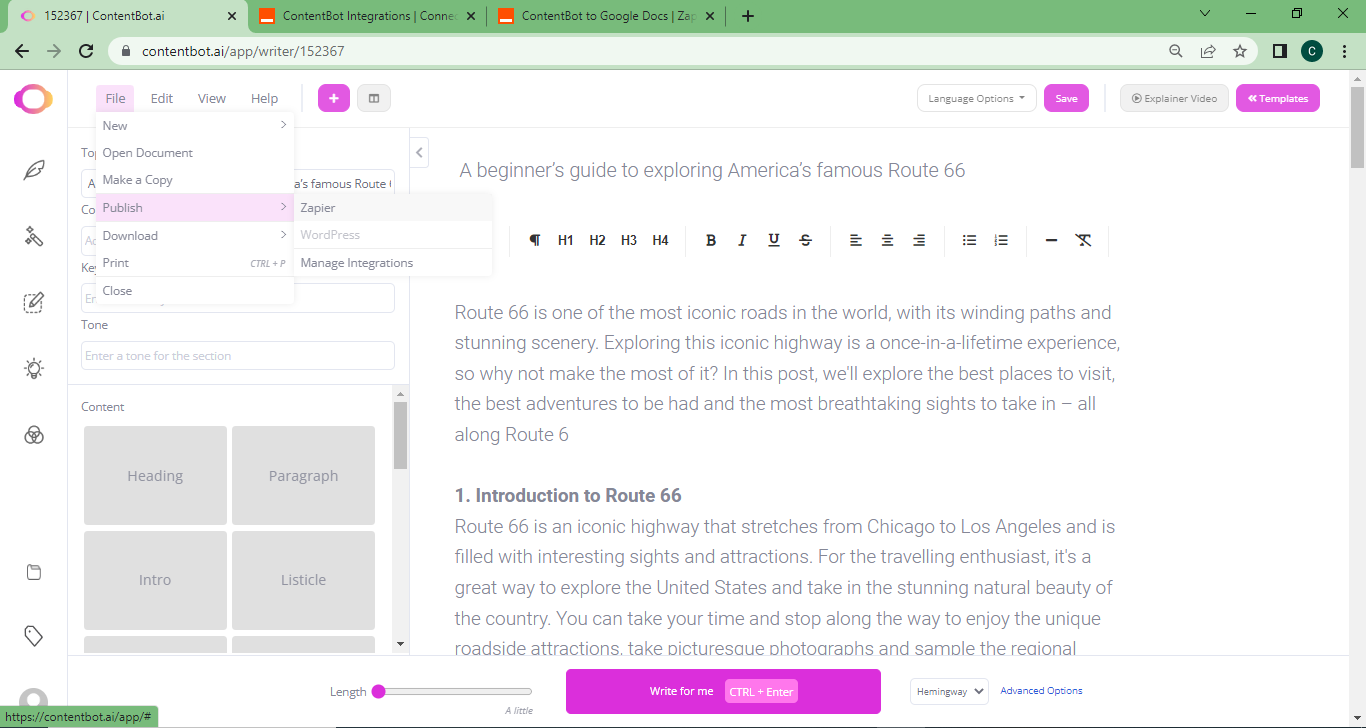1366x728 pixels.
Task: Click the blending circles sidebar icon
Action: tap(34, 436)
